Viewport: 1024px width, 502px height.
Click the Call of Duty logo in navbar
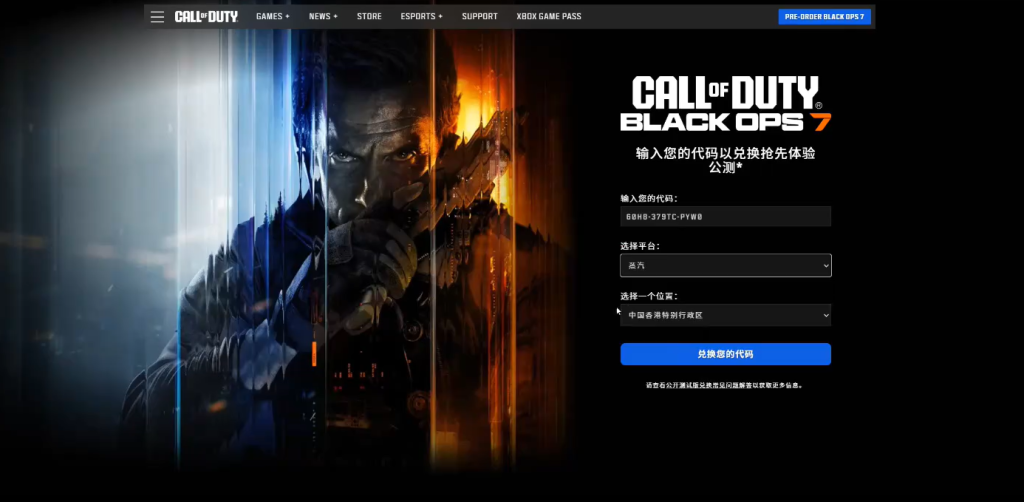click(x=204, y=17)
